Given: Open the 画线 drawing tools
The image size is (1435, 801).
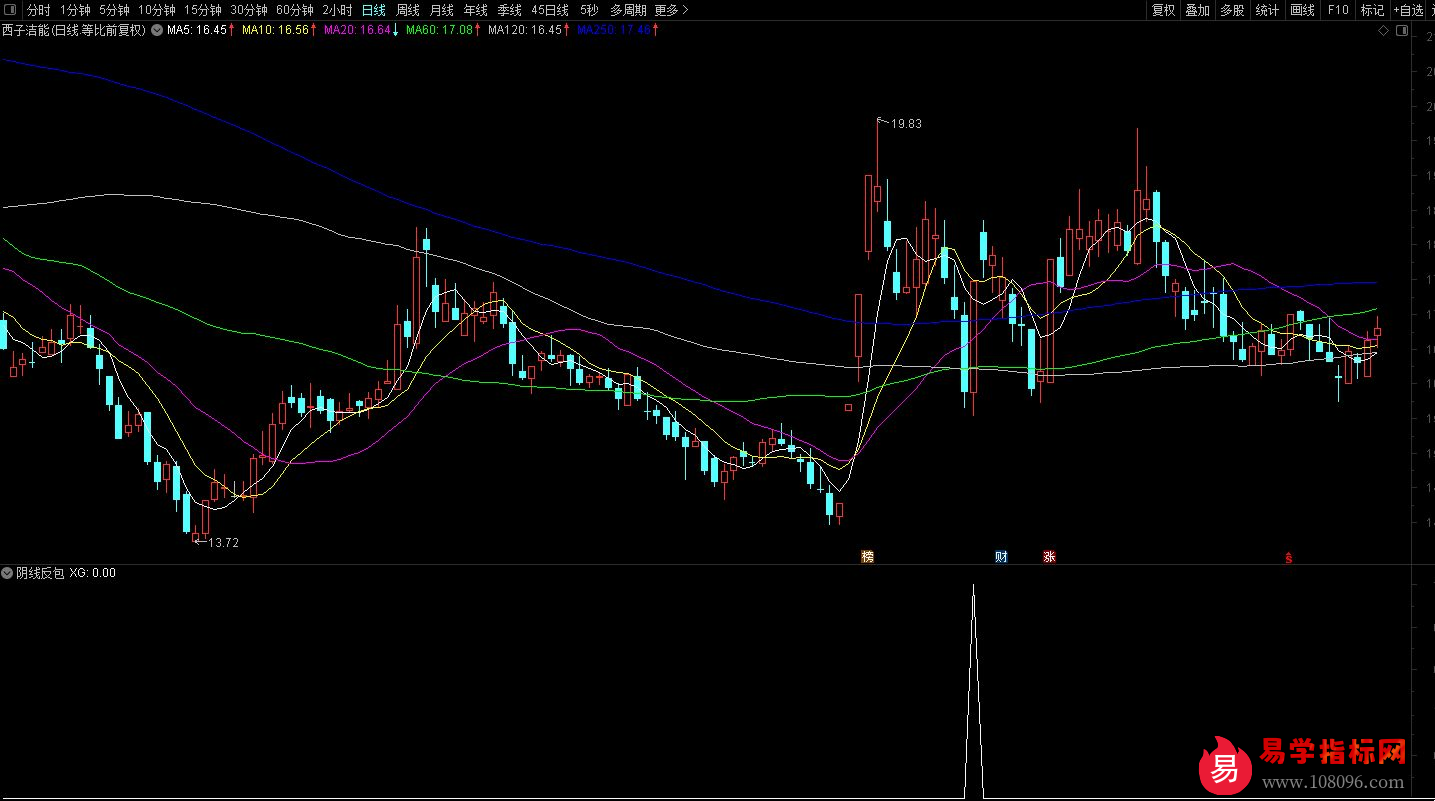Looking at the screenshot, I should click(x=1302, y=10).
